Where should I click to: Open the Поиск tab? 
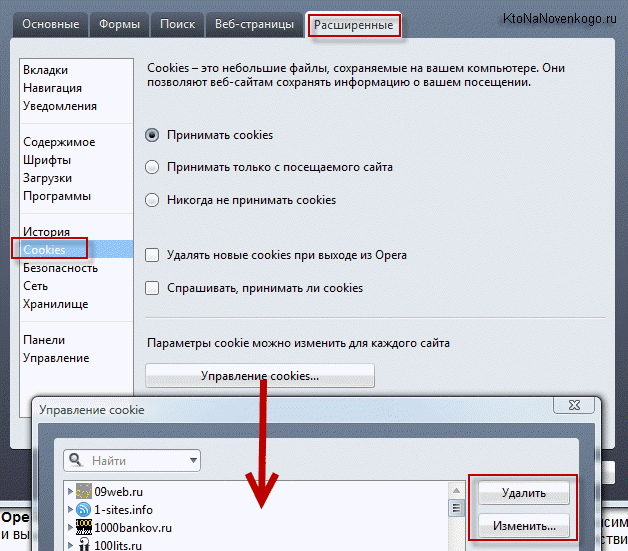click(x=177, y=24)
